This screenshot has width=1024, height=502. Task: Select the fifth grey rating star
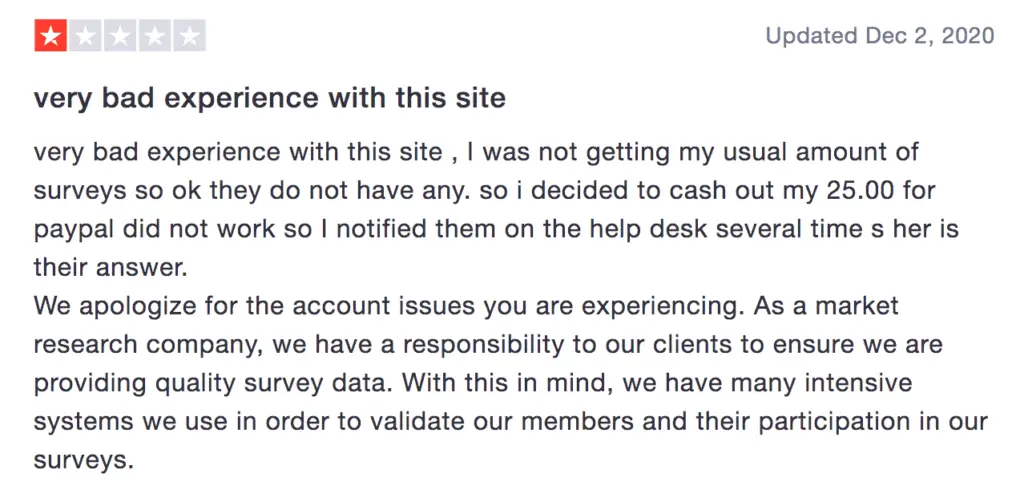pyautogui.click(x=189, y=35)
